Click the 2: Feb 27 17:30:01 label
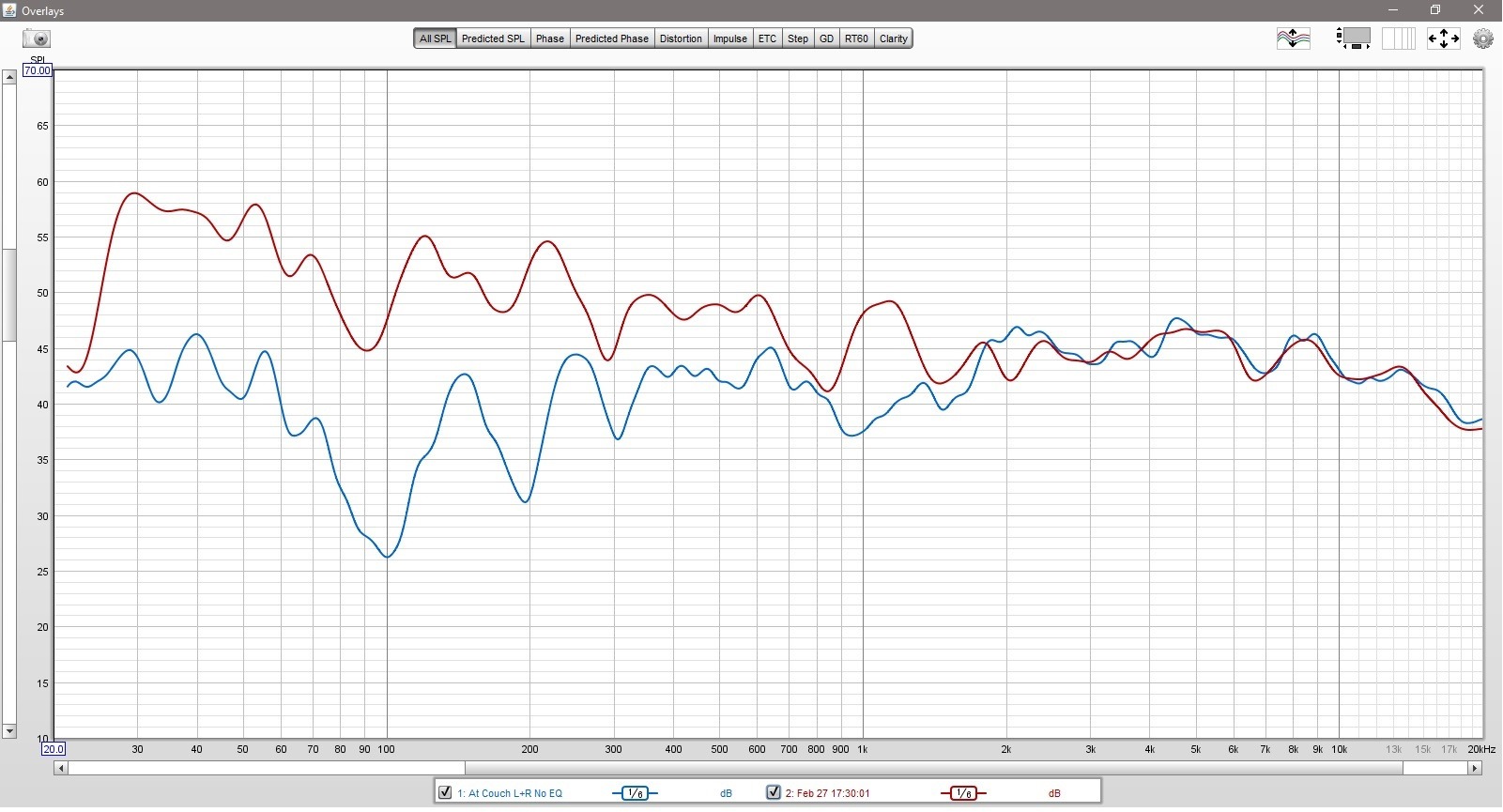Screen dimensions: 1503x812 pos(828,793)
